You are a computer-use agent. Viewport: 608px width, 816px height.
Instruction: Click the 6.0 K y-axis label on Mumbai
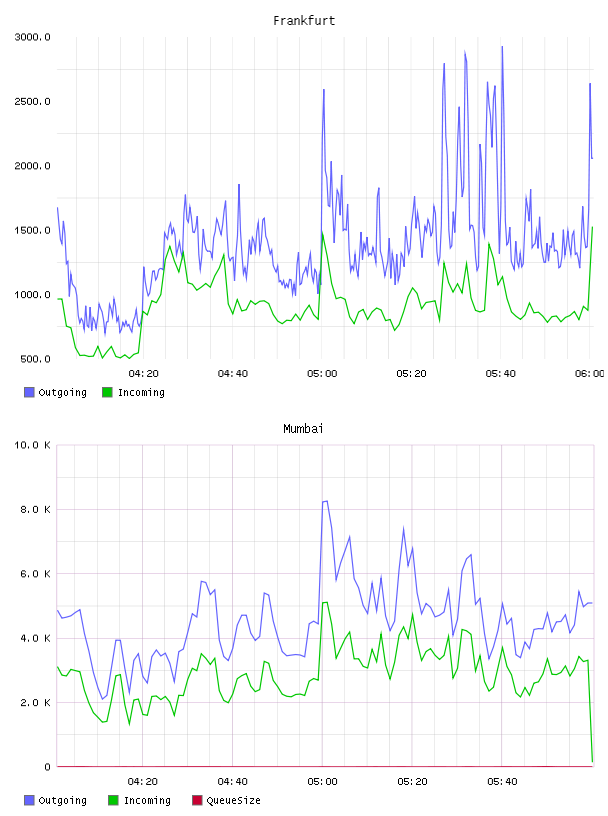(35, 574)
